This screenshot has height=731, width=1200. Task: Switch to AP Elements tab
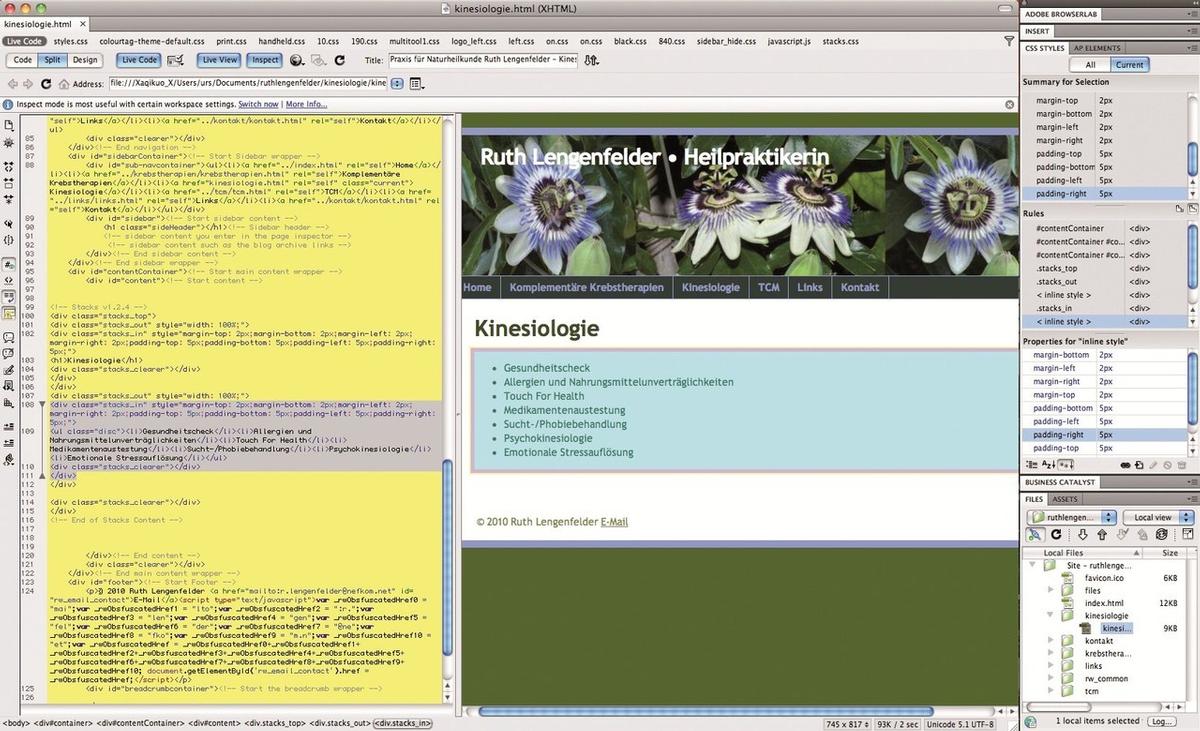(x=1097, y=48)
